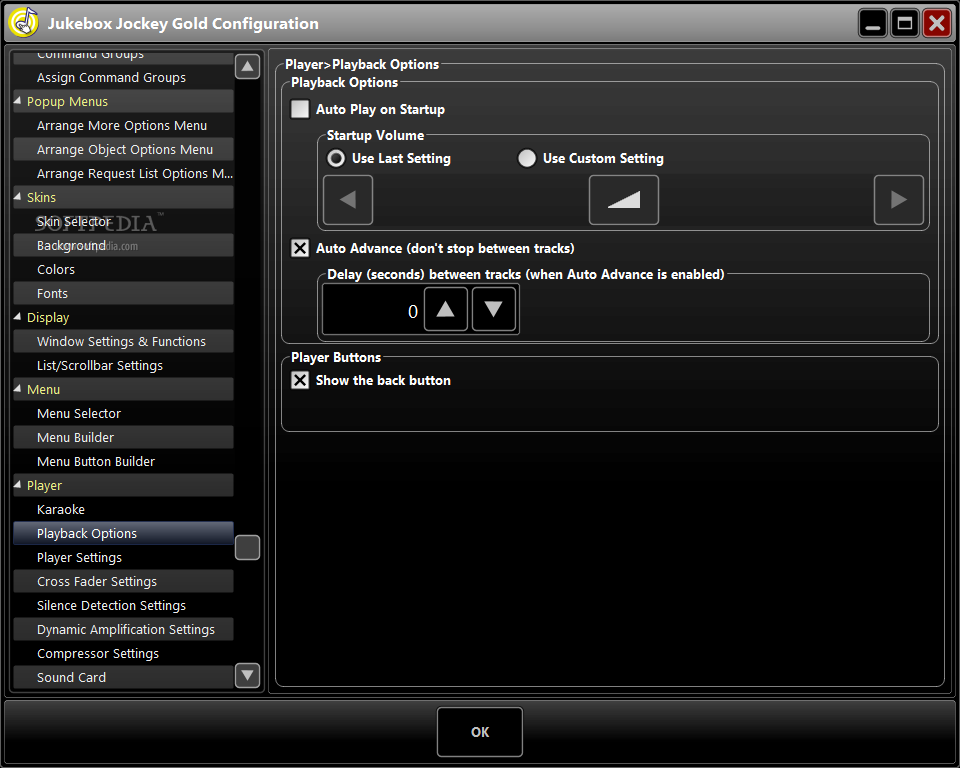This screenshot has width=960, height=768.
Task: Open Silence Detection Settings
Action: point(123,605)
